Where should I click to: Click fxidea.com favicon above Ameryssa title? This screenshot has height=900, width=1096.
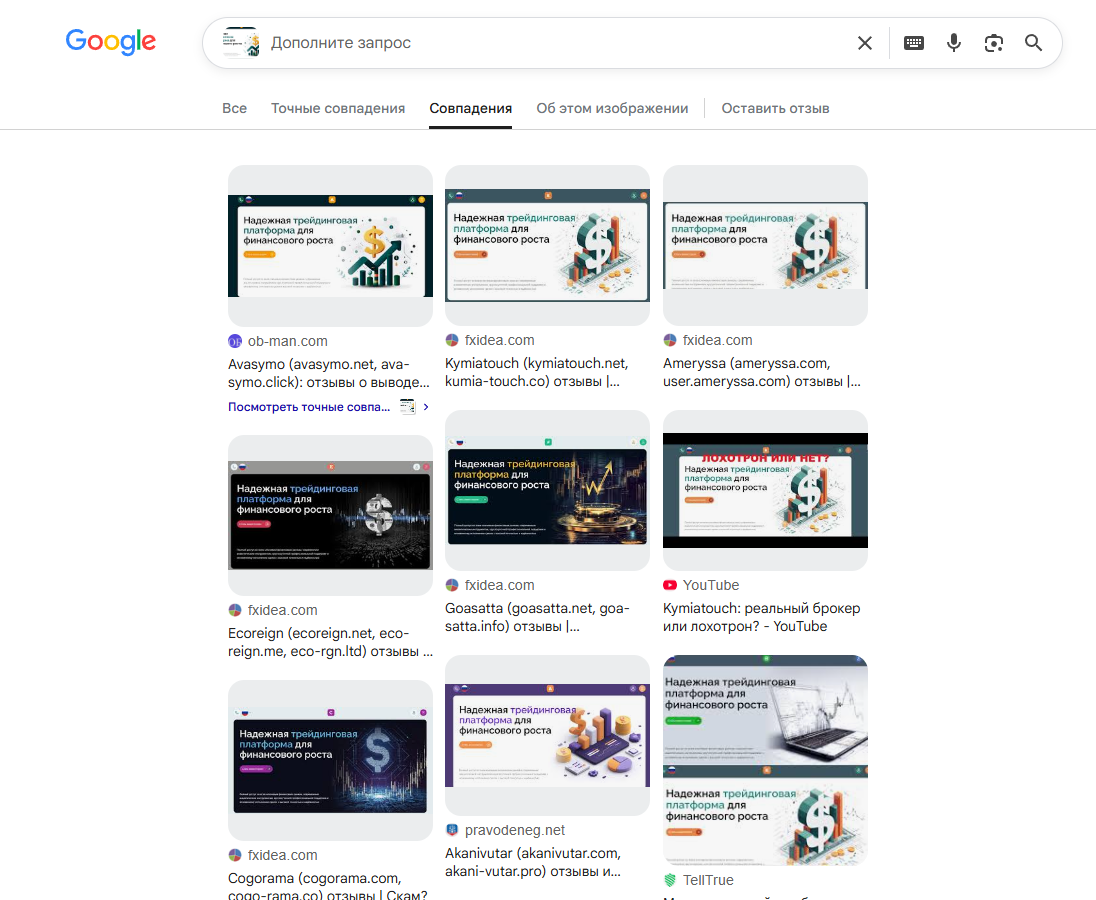point(670,340)
